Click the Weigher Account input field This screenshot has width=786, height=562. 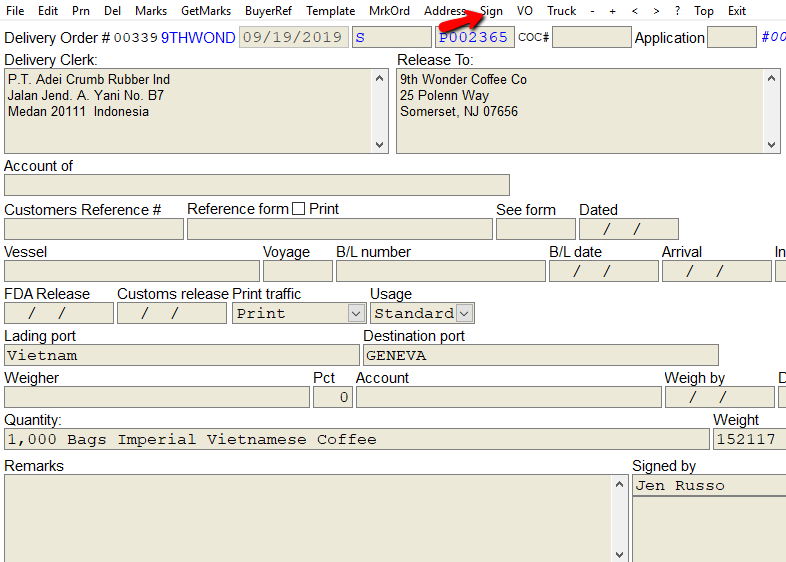point(509,397)
